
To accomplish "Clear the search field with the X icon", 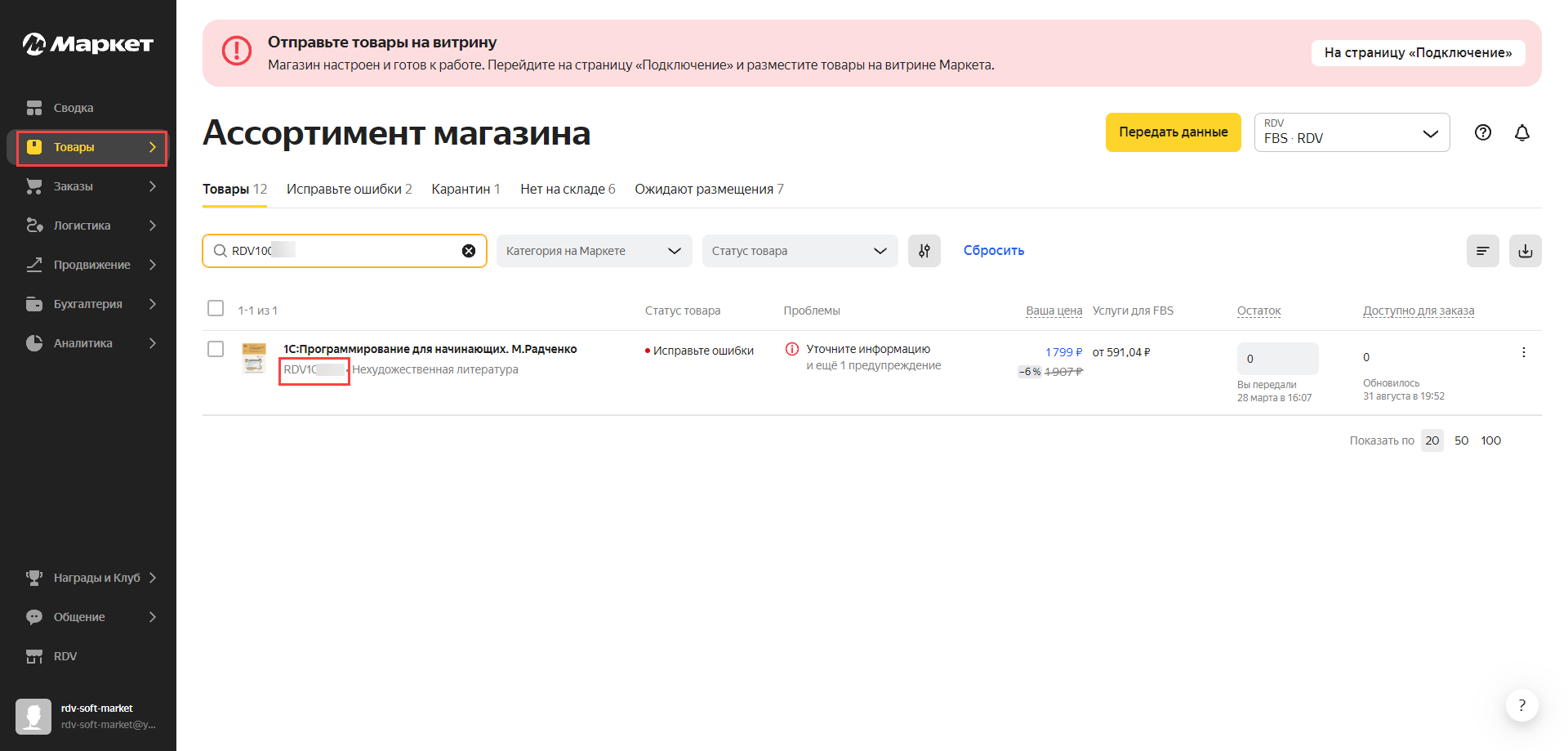I will click(x=469, y=251).
